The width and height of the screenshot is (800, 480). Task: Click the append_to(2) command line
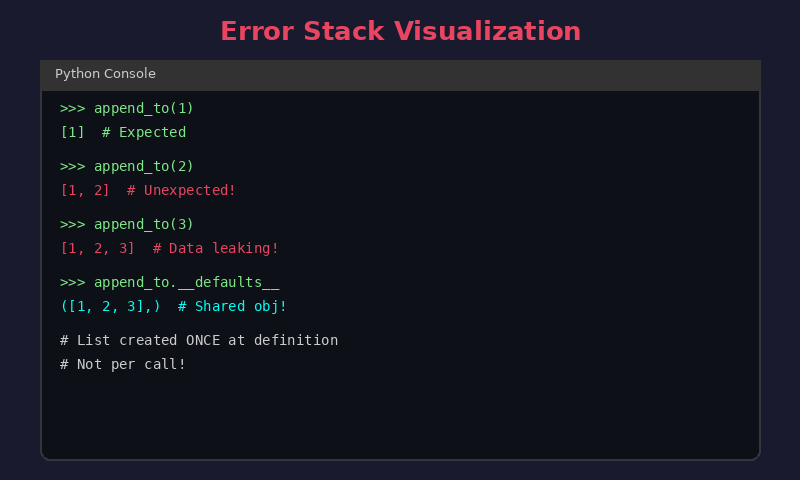127,166
